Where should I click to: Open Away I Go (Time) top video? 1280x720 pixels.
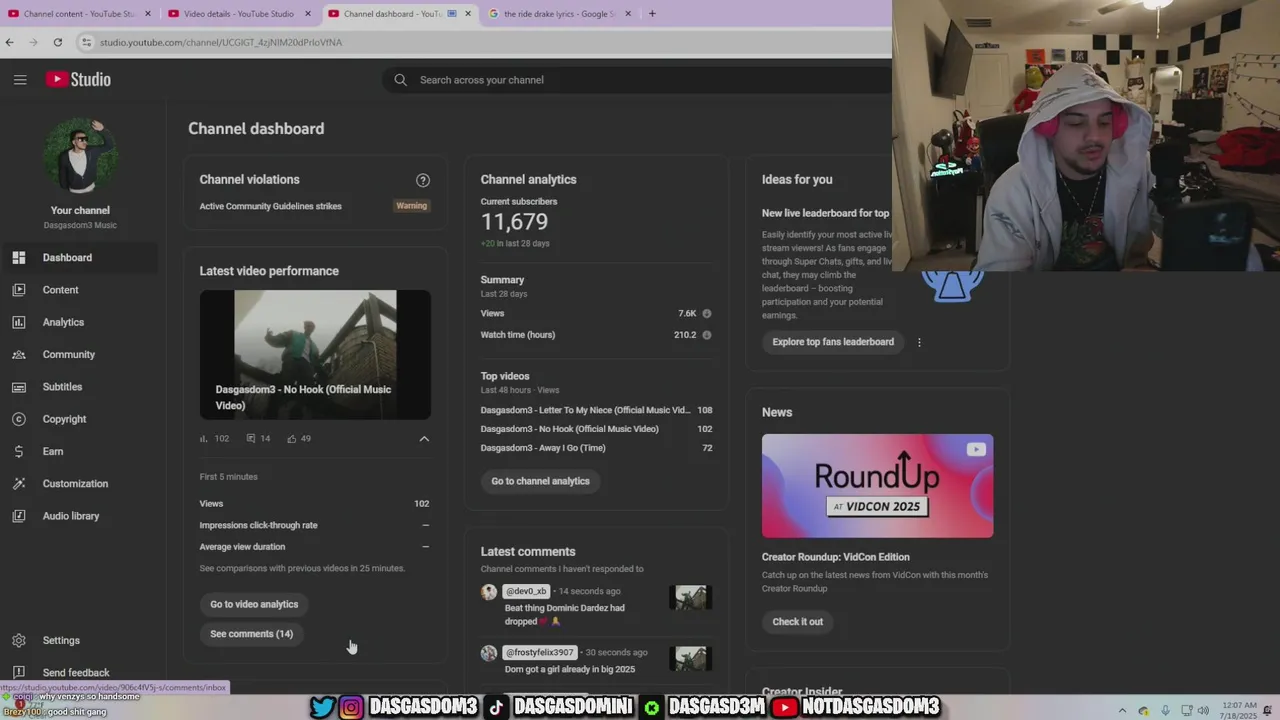click(543, 448)
